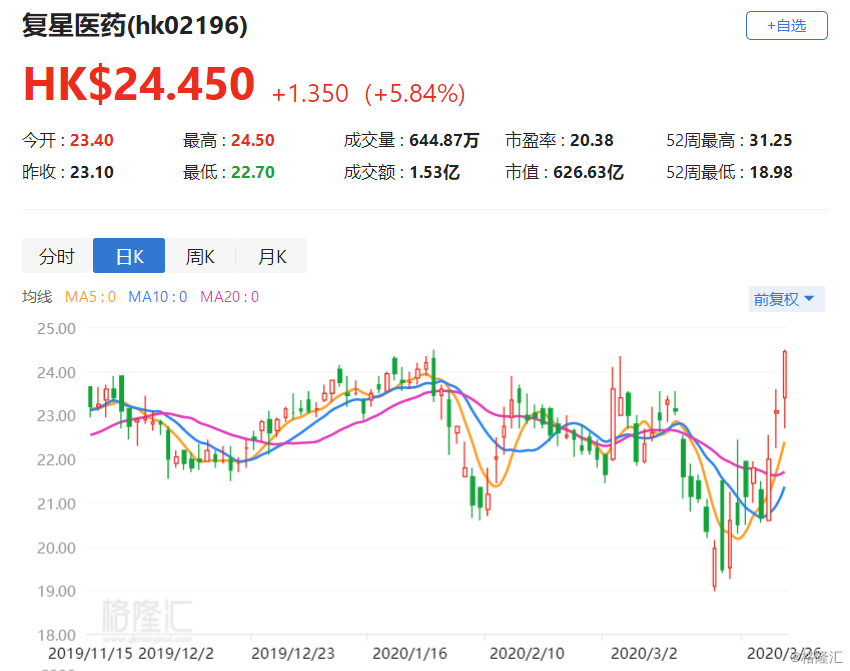Click the 昨收 previous close 23.10
850x671 pixels.
92,172
